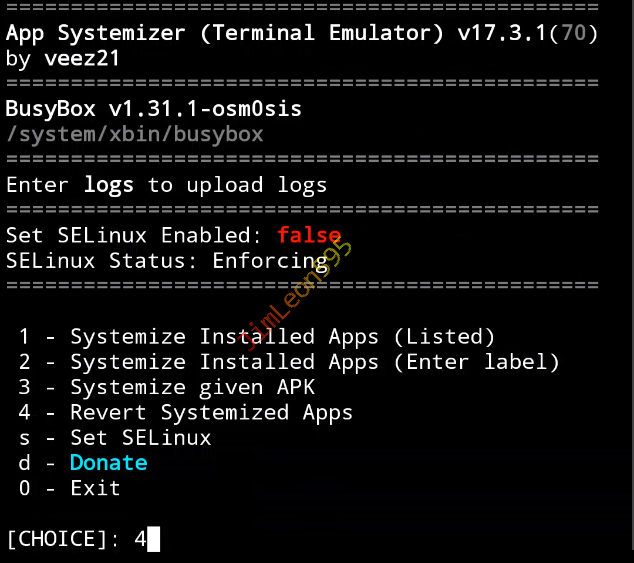
Task: Click the white block cursor after 4
Action: (153, 540)
